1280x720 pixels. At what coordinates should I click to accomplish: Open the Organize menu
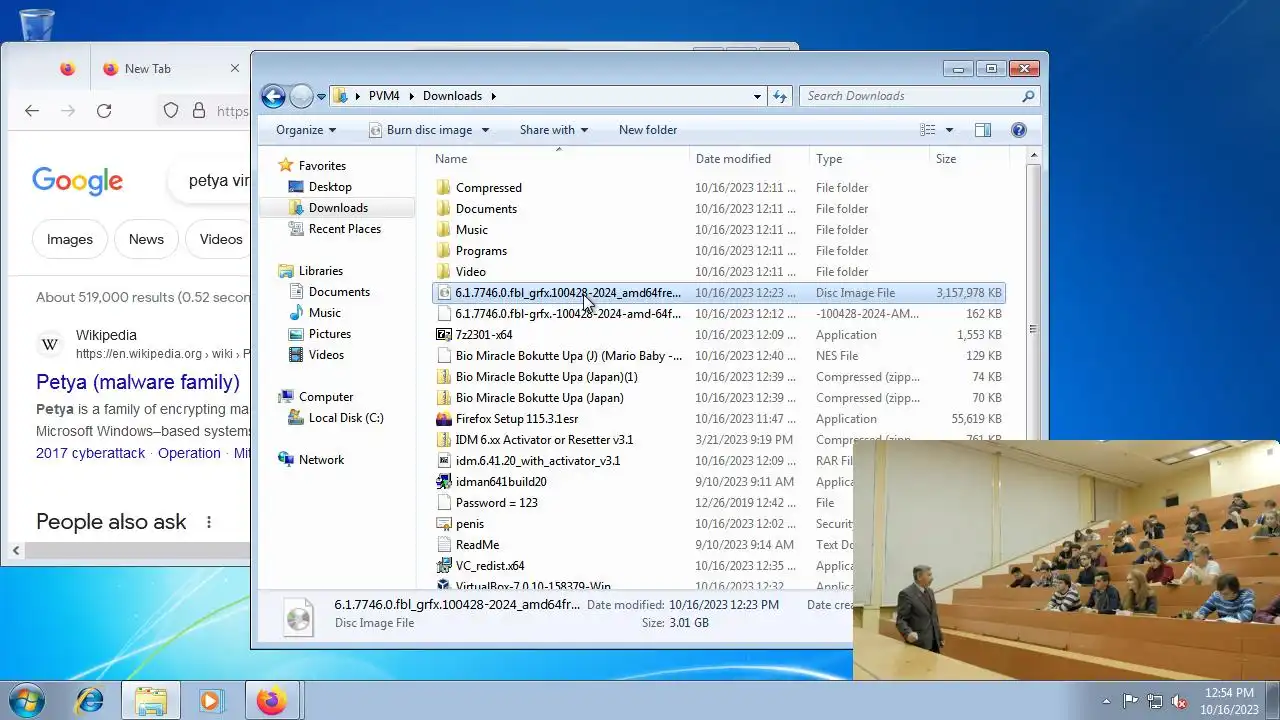pos(306,130)
